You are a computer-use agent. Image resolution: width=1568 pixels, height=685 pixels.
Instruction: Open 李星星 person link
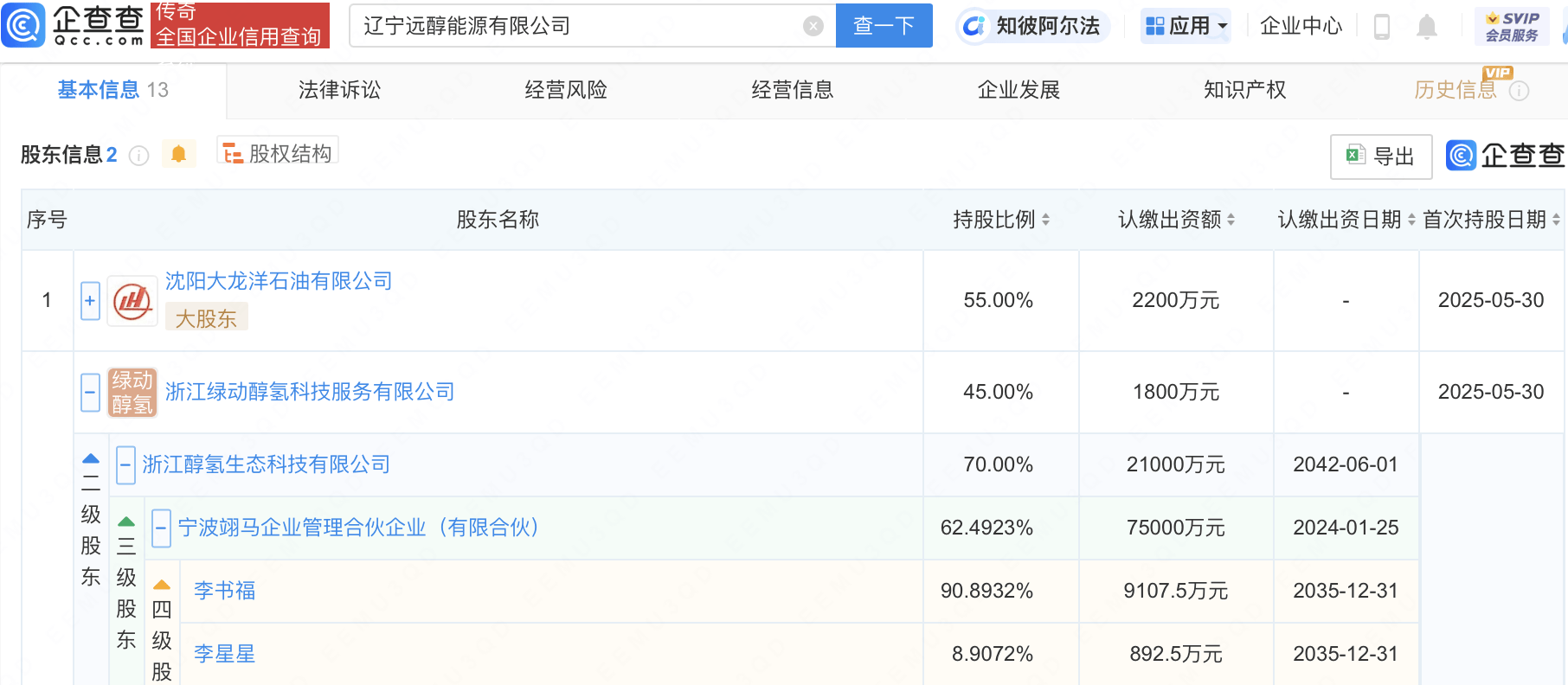pos(225,654)
